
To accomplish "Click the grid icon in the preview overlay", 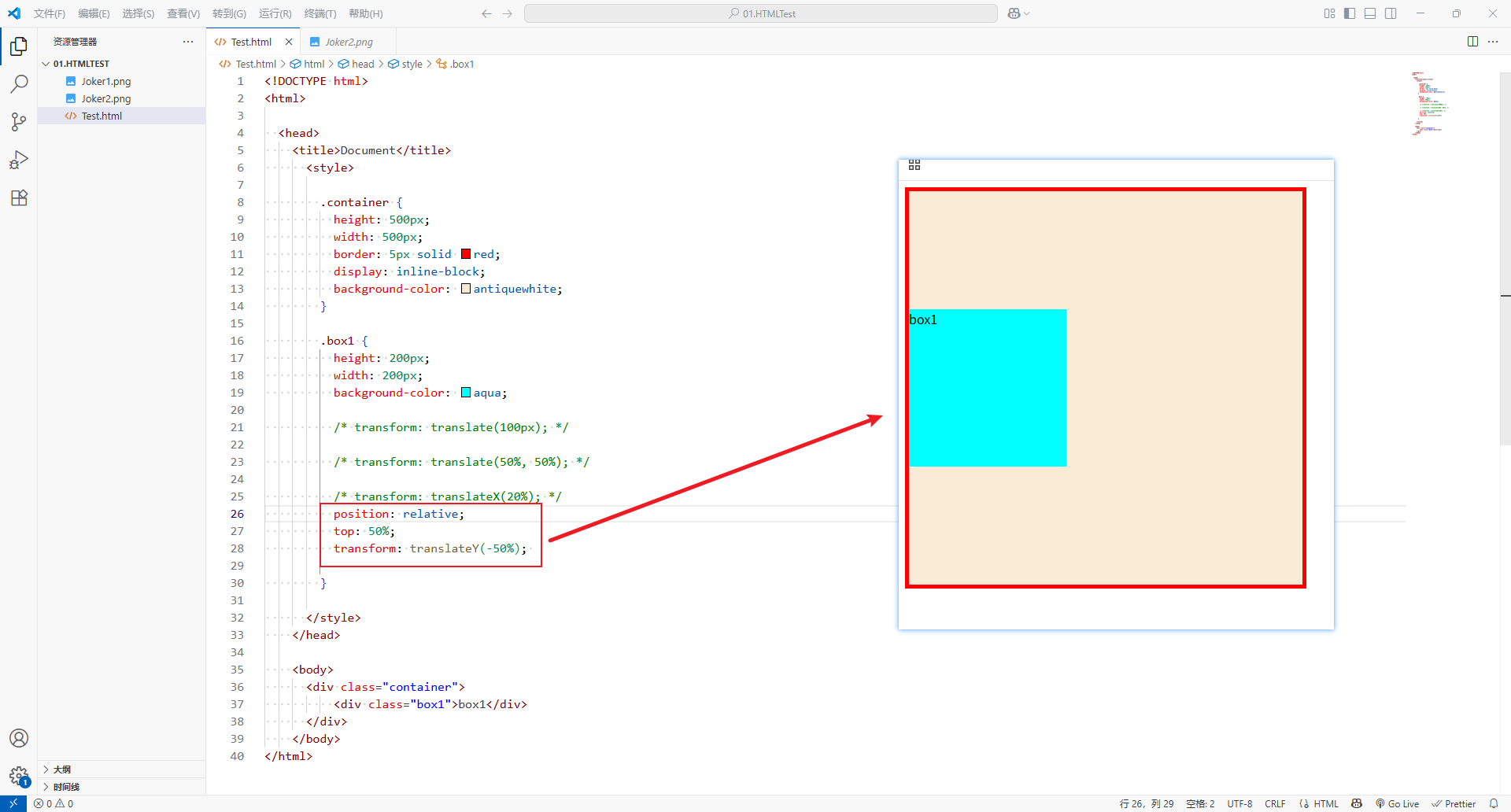I will (914, 164).
